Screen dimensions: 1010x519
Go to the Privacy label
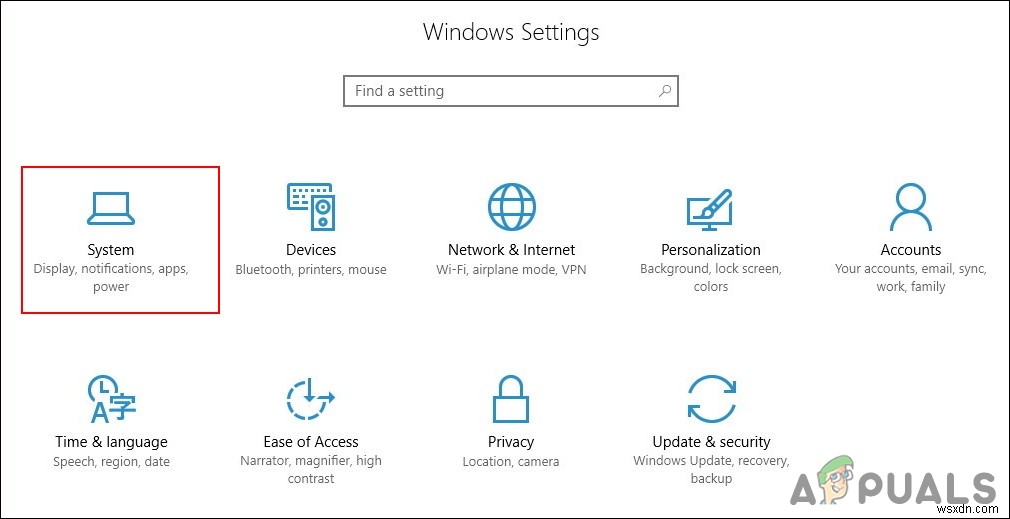pyautogui.click(x=511, y=442)
